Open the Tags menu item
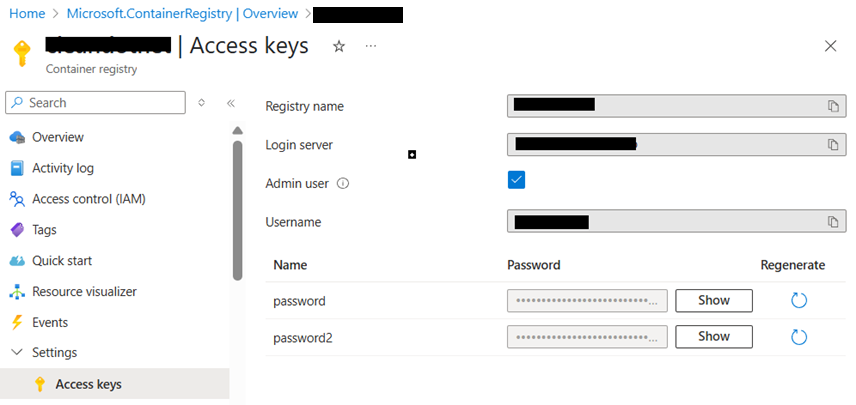Screen dimensions: 856x405 (x=44, y=230)
